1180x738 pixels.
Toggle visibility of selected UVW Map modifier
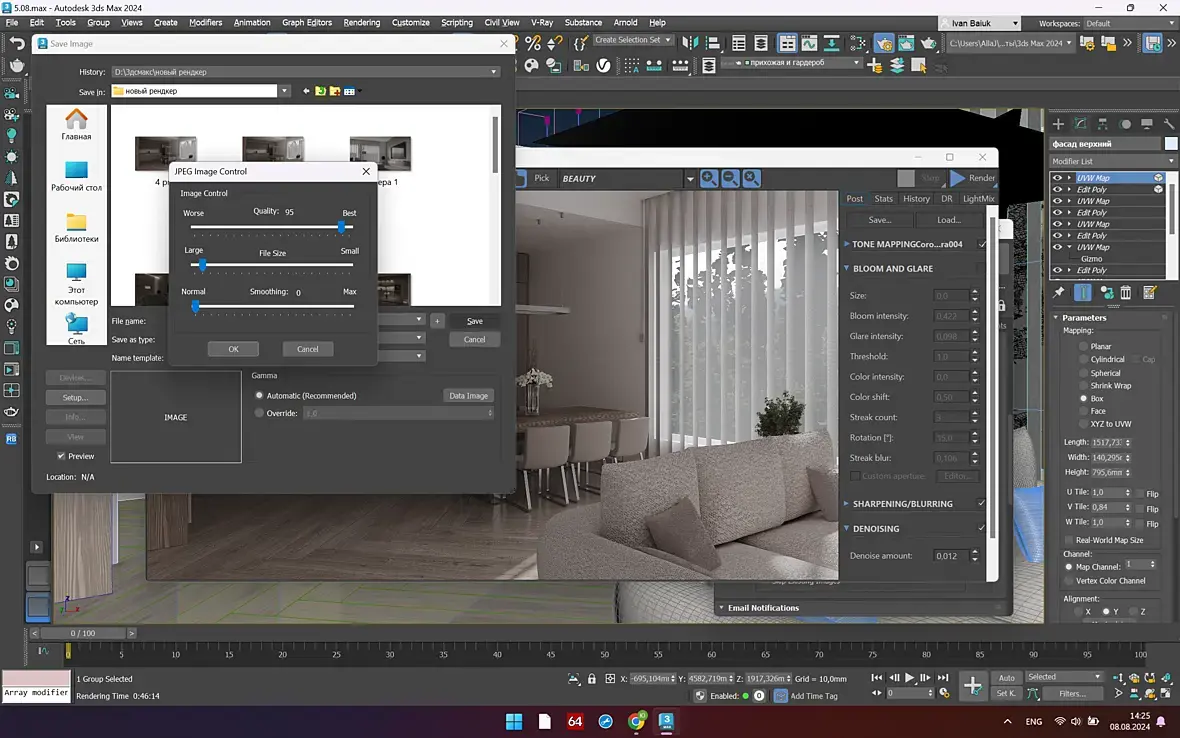[x=1057, y=178]
